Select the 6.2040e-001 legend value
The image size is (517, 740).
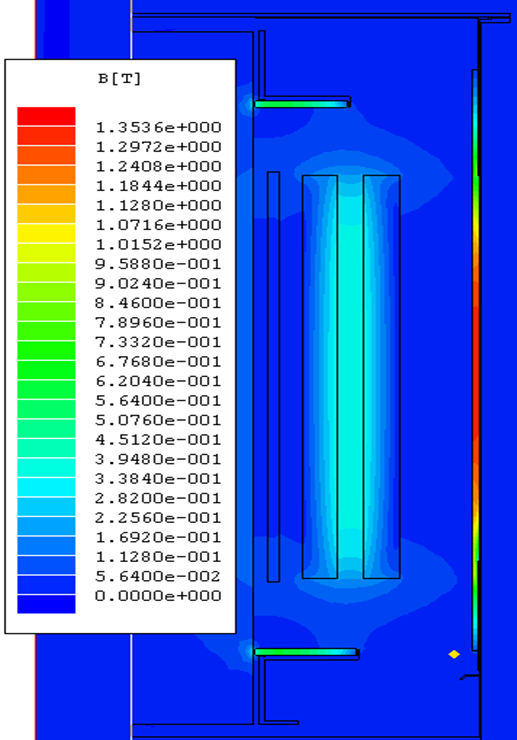(x=159, y=381)
